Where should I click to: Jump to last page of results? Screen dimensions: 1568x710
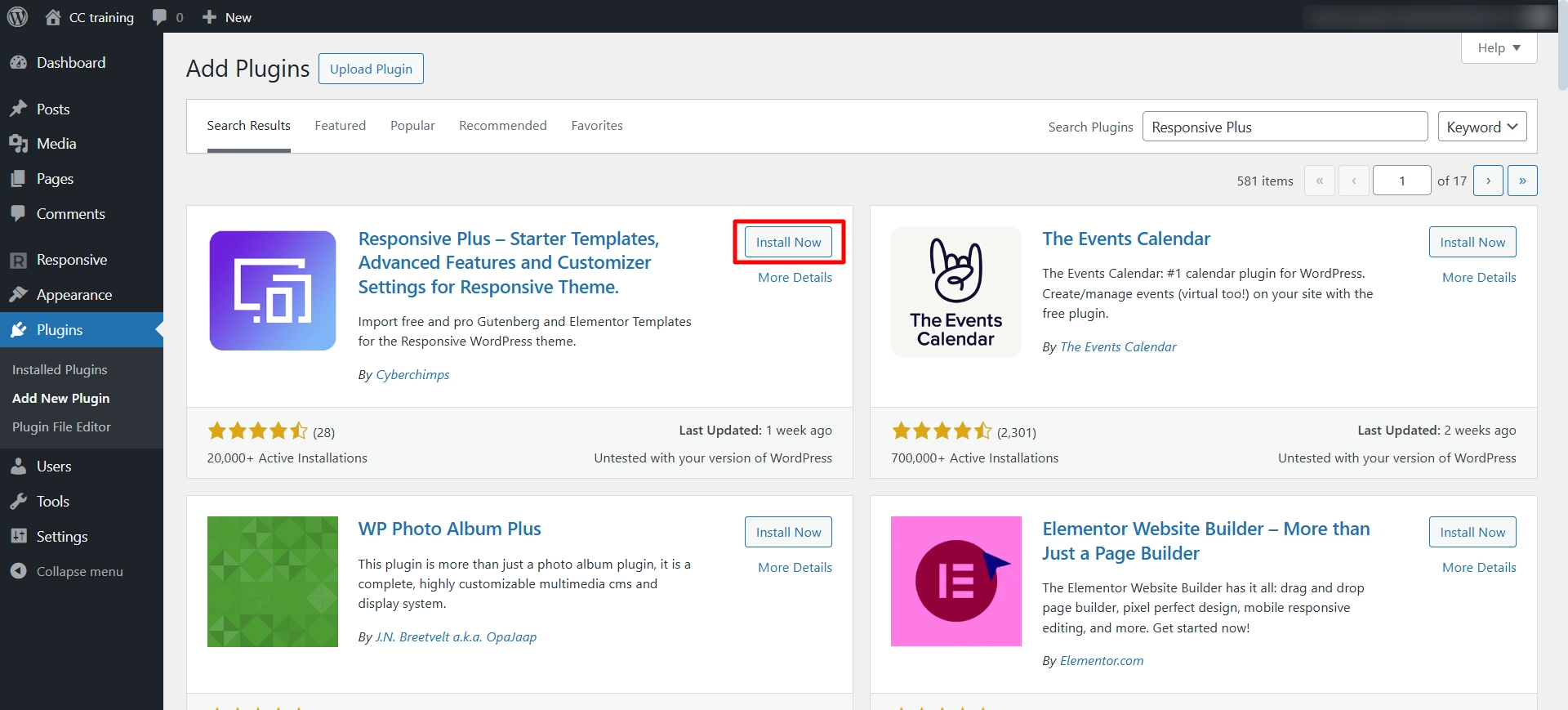[1522, 181]
